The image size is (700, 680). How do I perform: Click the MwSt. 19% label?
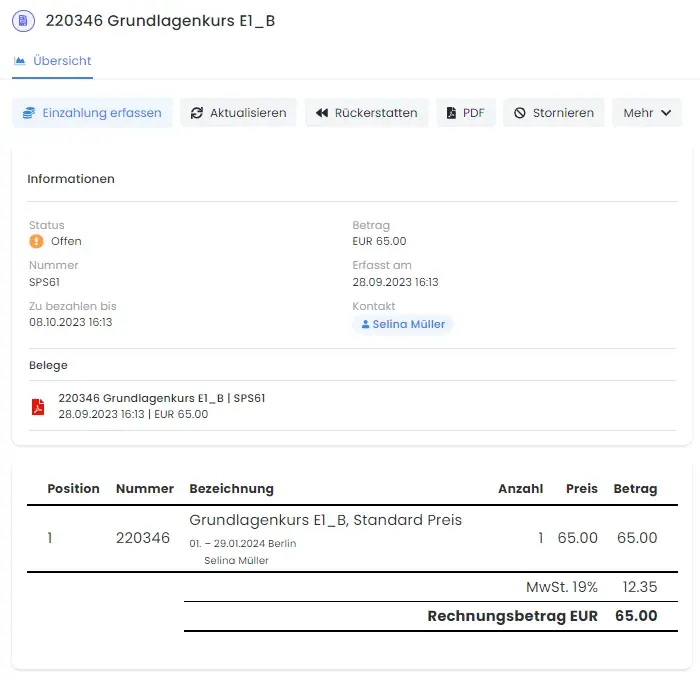tap(562, 587)
